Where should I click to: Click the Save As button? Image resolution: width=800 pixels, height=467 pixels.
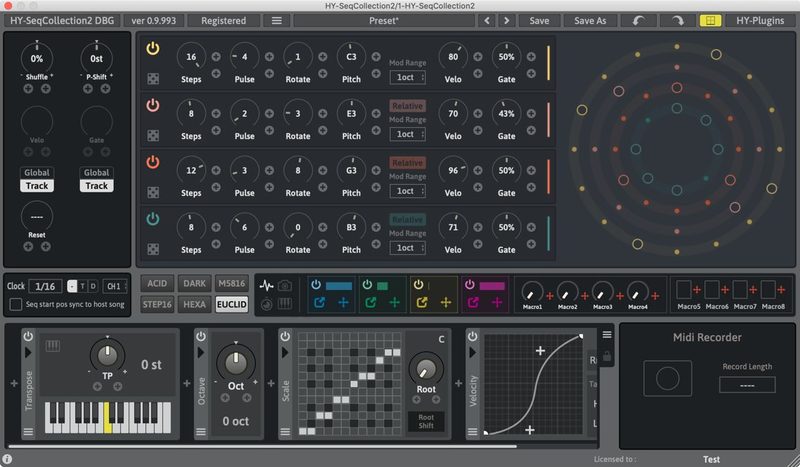tap(588, 20)
